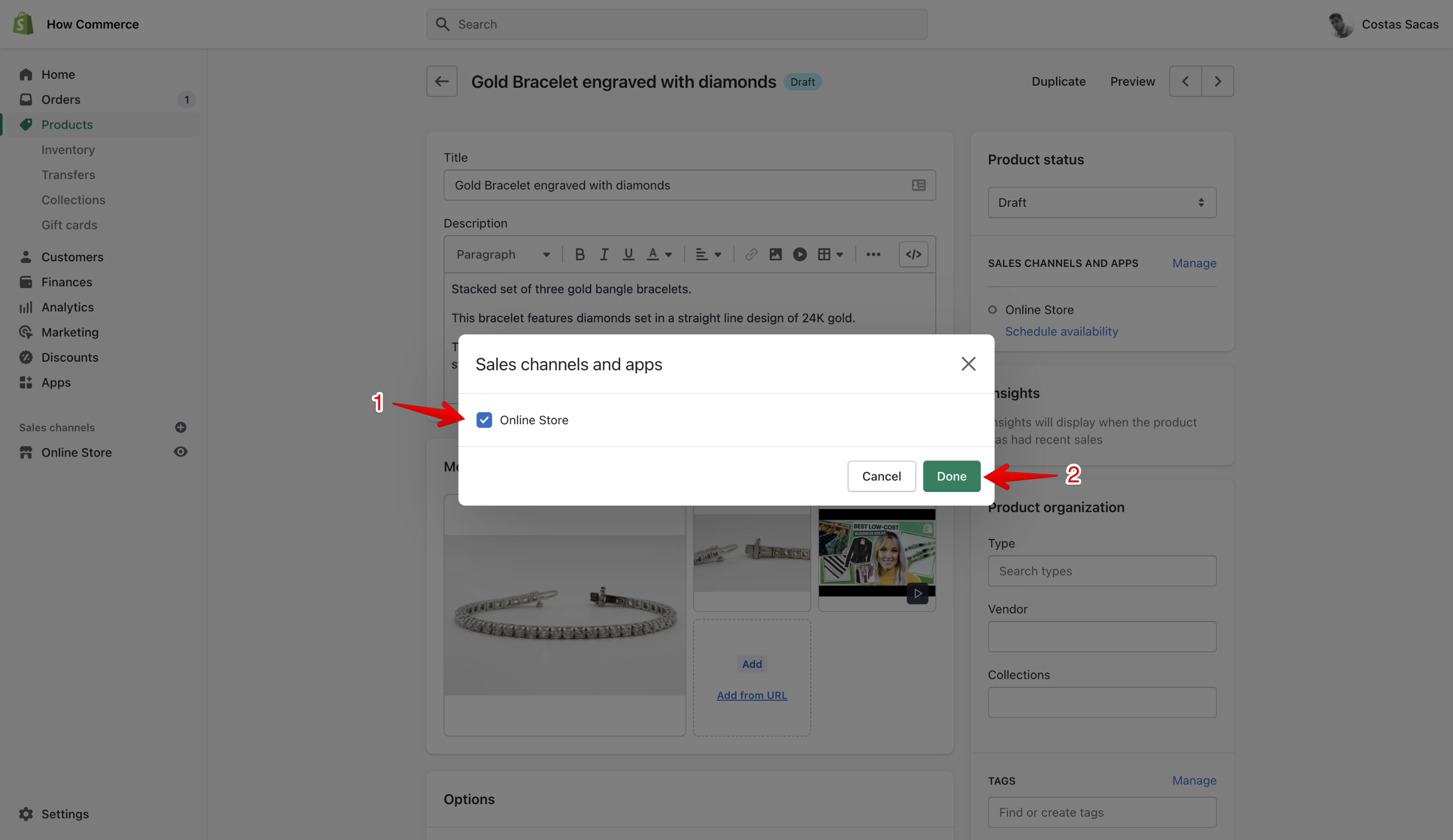The width and height of the screenshot is (1453, 840).
Task: Open the insert table dropdown
Action: pos(830,254)
